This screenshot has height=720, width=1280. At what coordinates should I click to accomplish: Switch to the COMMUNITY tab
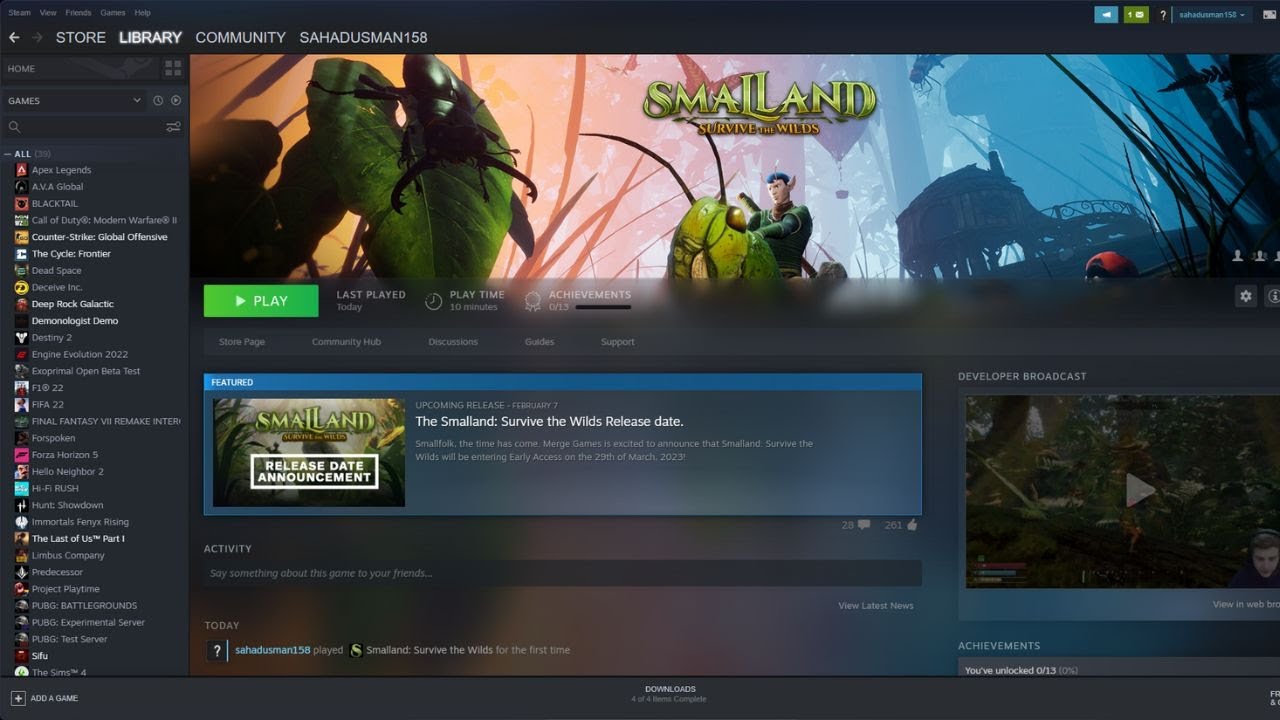240,37
